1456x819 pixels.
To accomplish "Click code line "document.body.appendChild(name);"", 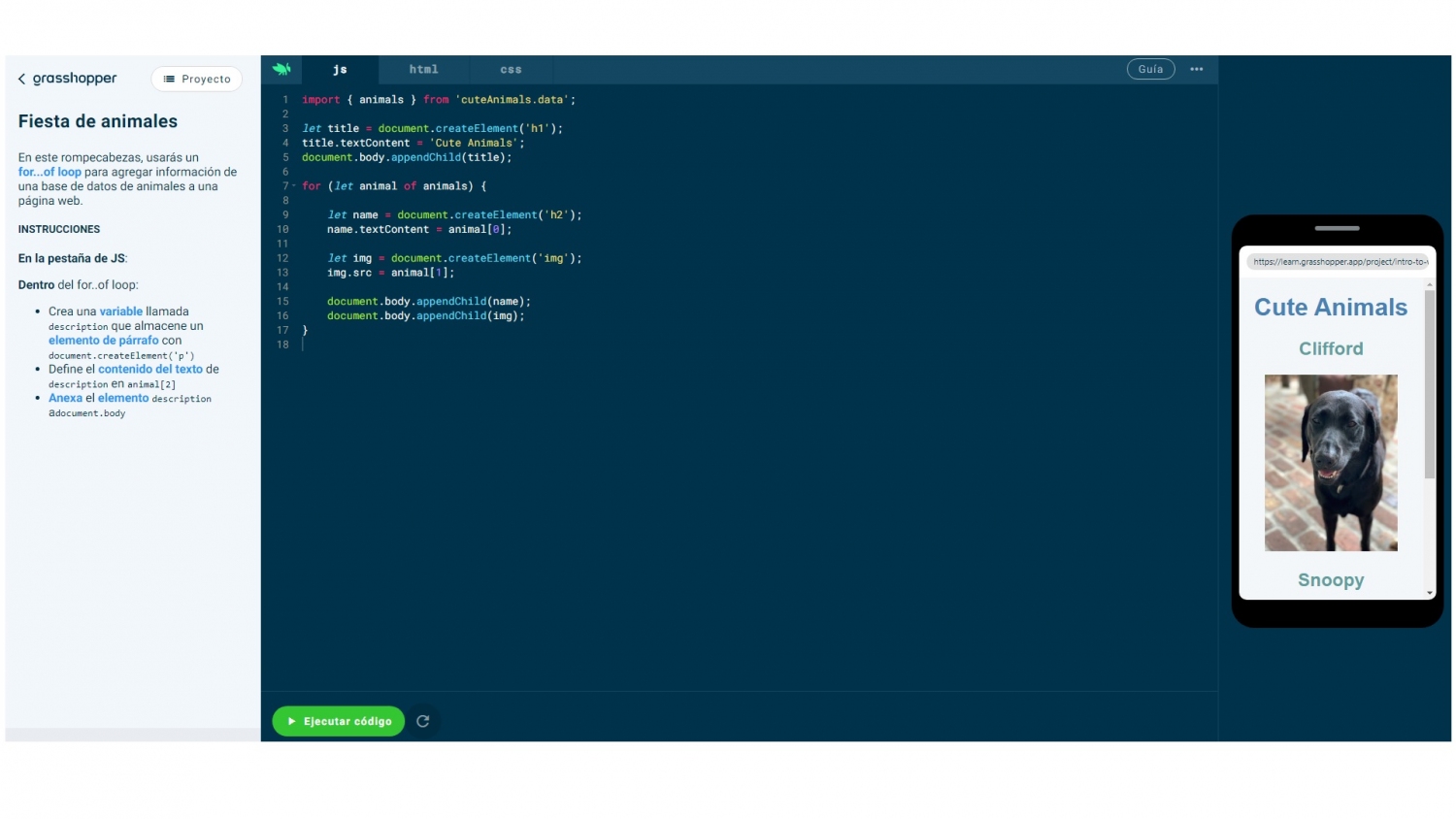I will click(429, 302).
